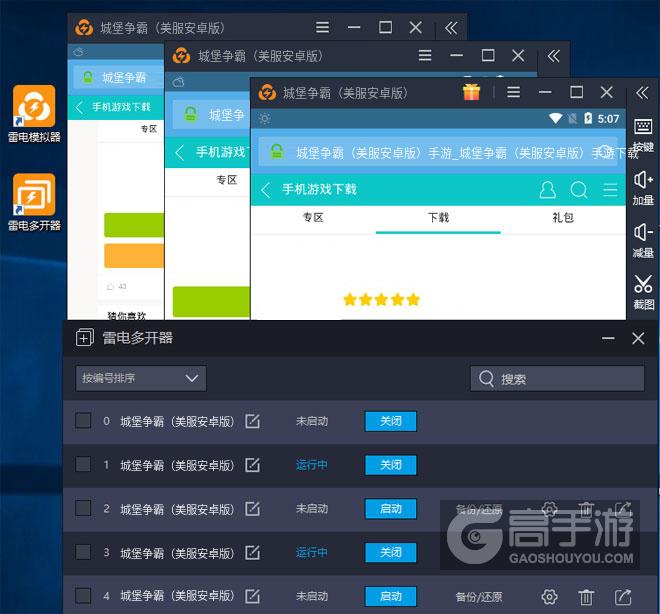Image resolution: width=660 pixels, height=614 pixels.
Task: Click the user profile icon in teal header
Action: 547,190
